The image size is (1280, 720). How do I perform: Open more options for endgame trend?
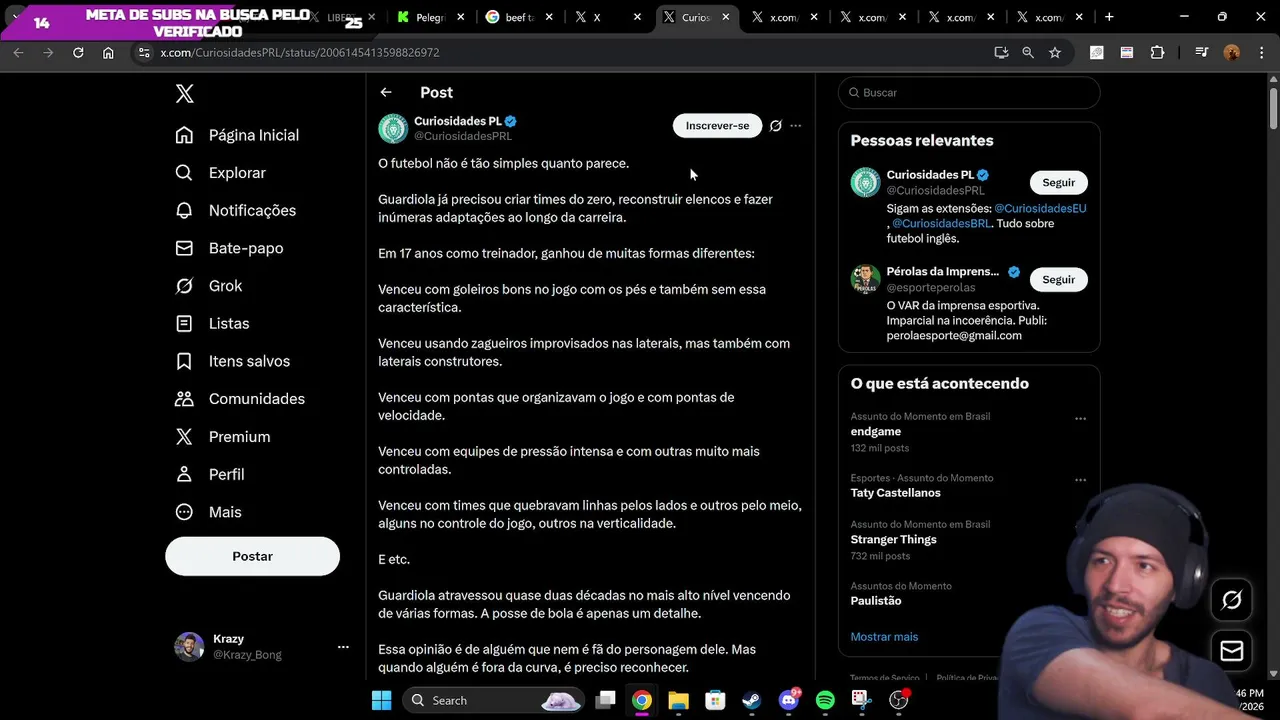tap(1080, 419)
